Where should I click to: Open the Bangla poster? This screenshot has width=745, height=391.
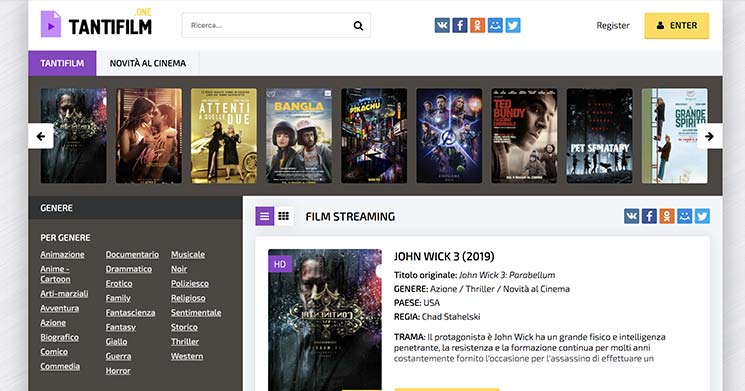pyautogui.click(x=299, y=136)
